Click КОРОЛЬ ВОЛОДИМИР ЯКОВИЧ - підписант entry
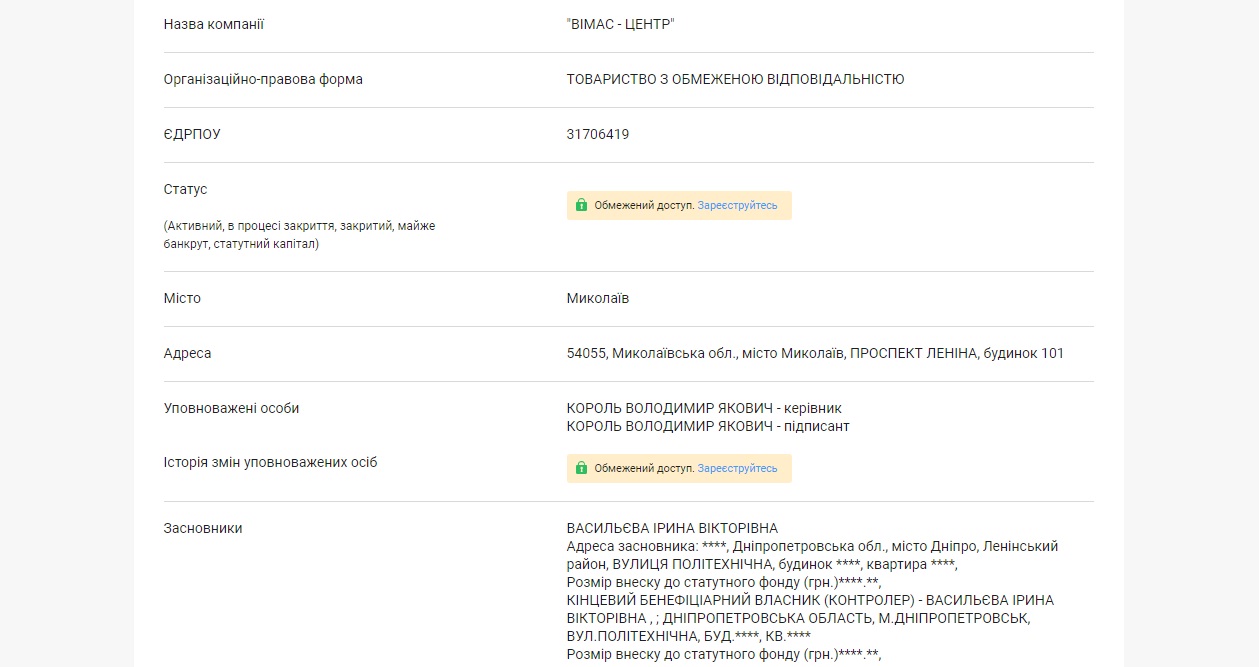 click(708, 426)
